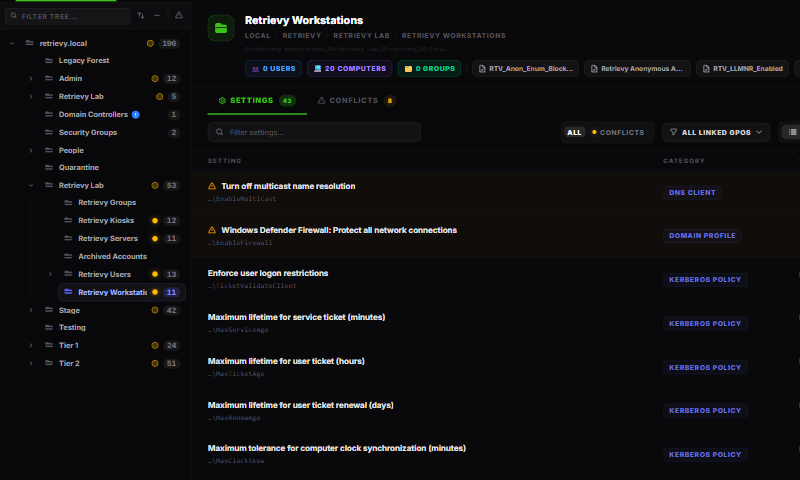Screen dimensions: 800x480
Task: Expand the Stage tree node
Action: point(31,310)
